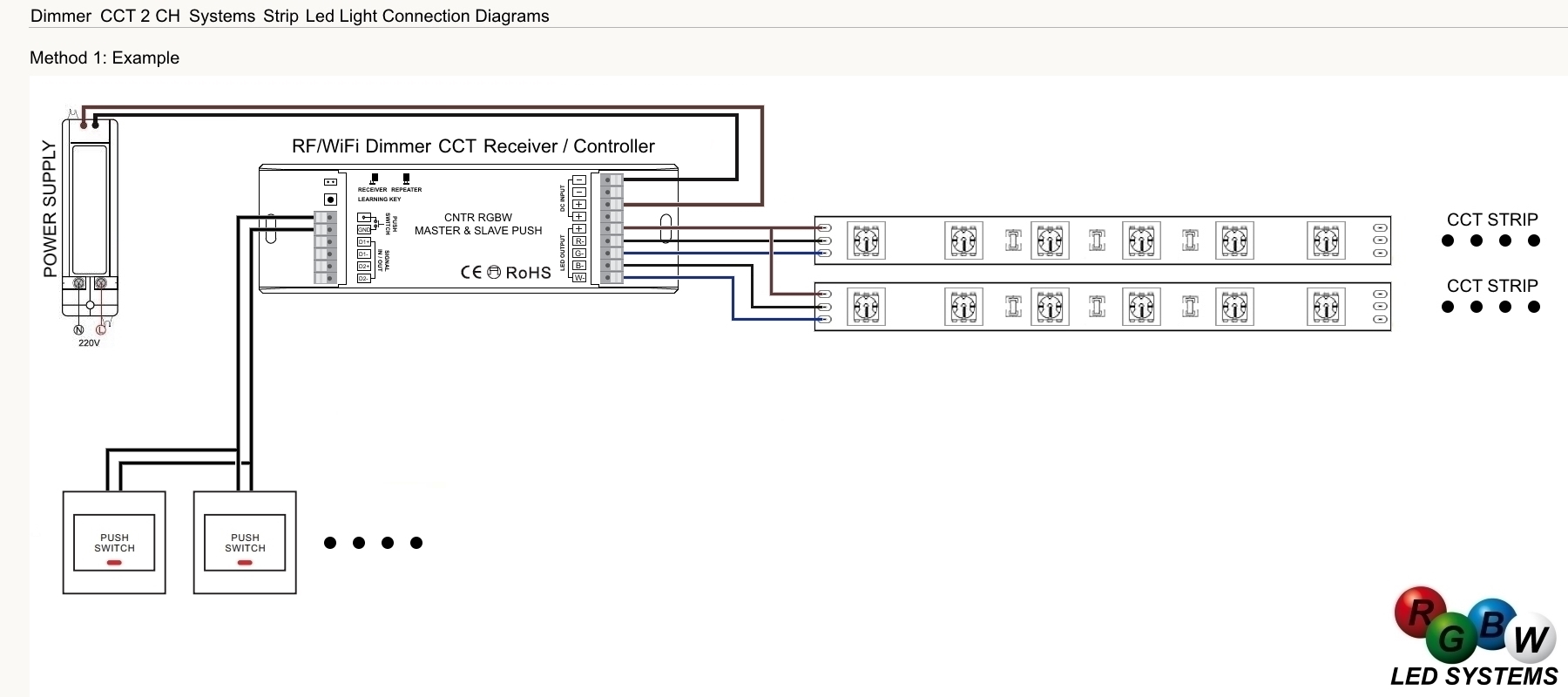Click the lower CCT STRIP label
The height and width of the screenshot is (697, 1568).
point(1492,286)
